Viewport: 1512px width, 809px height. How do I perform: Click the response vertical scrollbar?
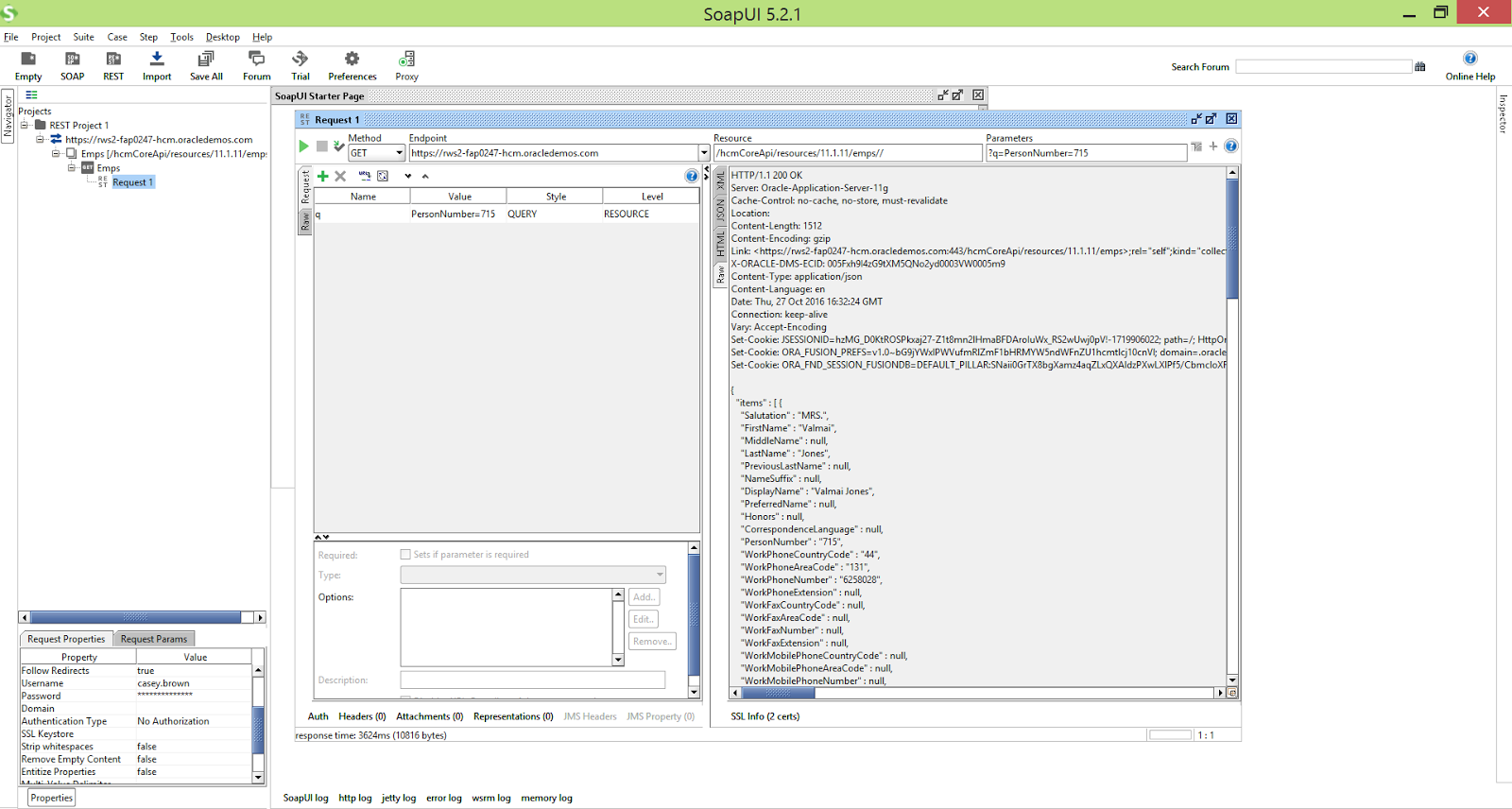tap(1232, 425)
